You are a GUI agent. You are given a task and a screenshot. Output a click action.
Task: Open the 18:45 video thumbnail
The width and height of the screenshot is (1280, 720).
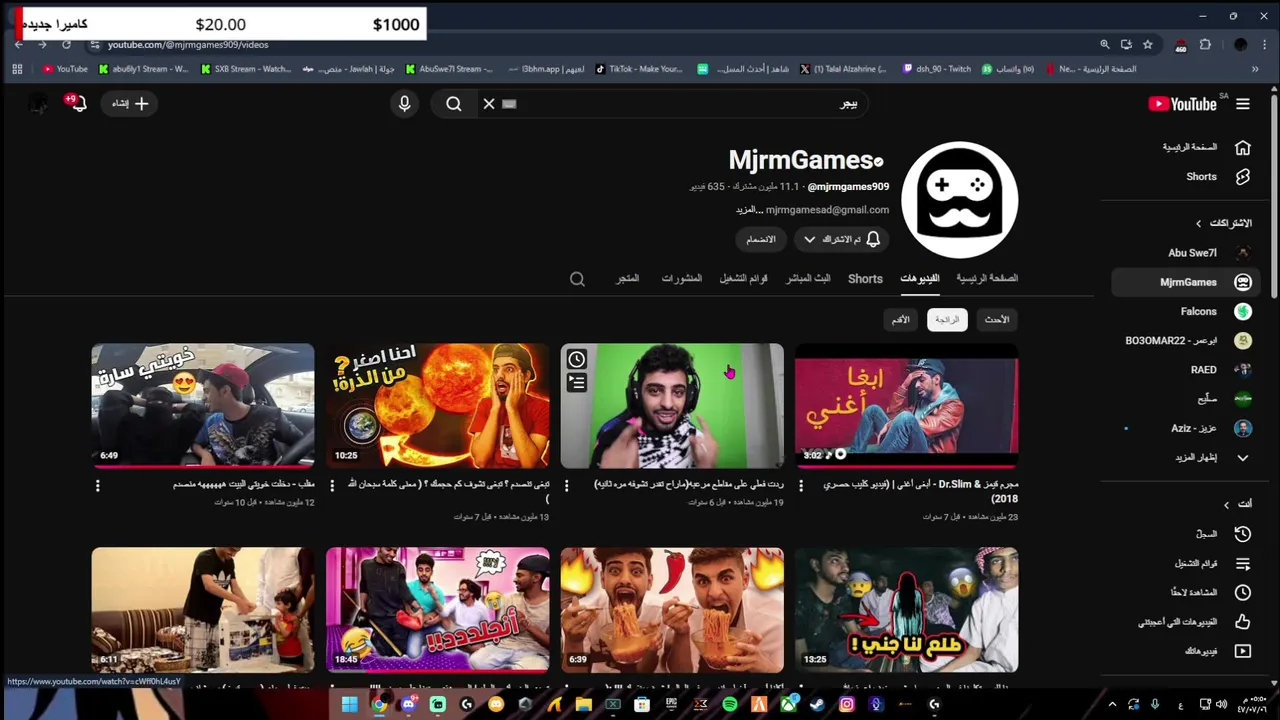click(438, 609)
